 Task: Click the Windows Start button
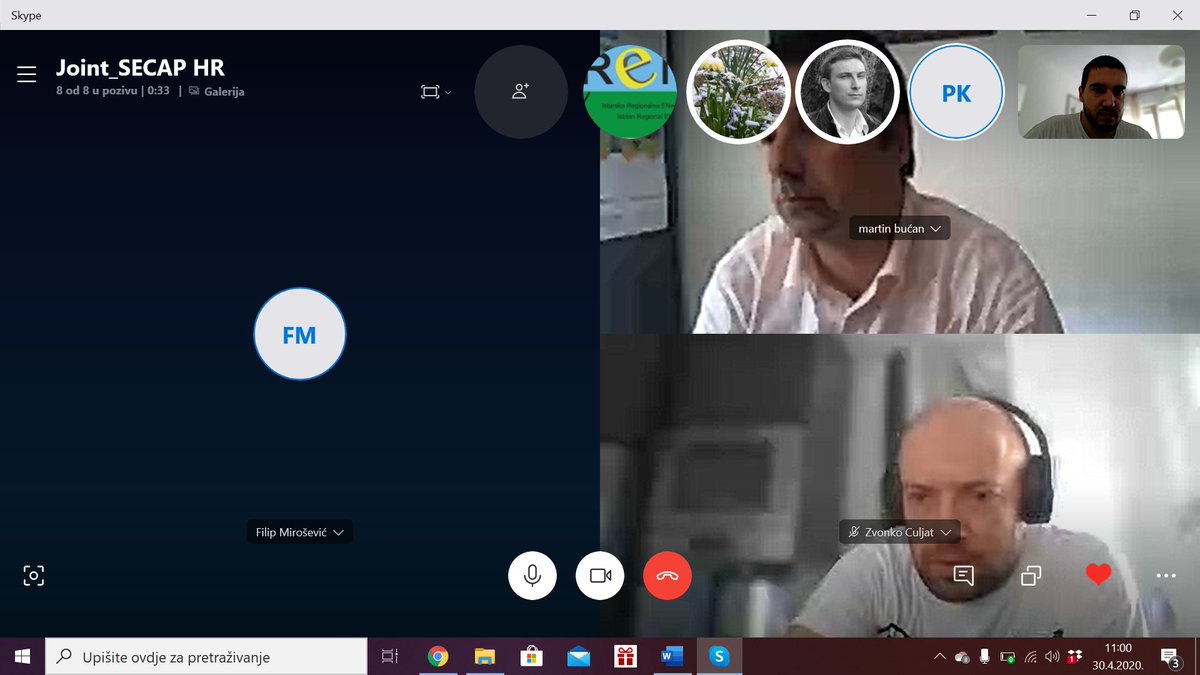[22, 657]
